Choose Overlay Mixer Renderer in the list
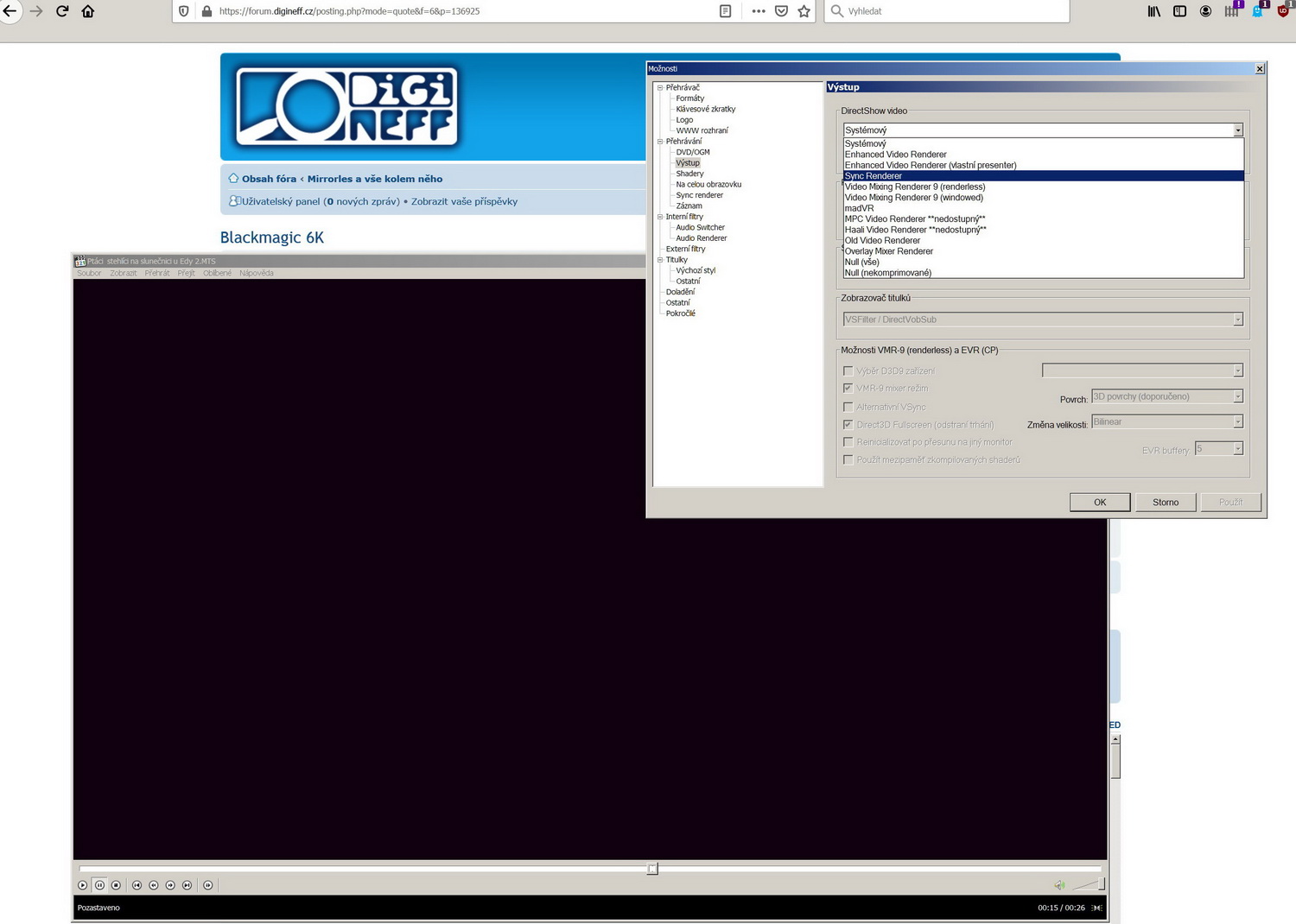 tap(889, 251)
